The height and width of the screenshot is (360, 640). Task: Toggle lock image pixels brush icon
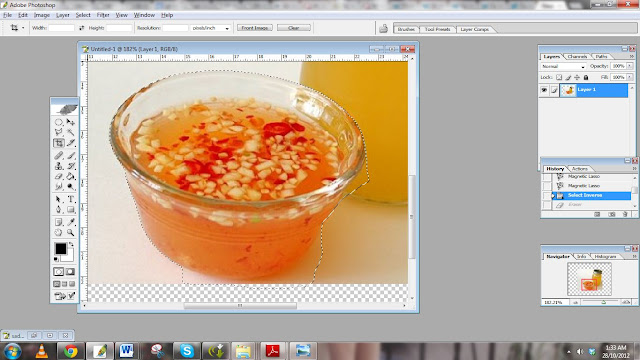pos(568,77)
